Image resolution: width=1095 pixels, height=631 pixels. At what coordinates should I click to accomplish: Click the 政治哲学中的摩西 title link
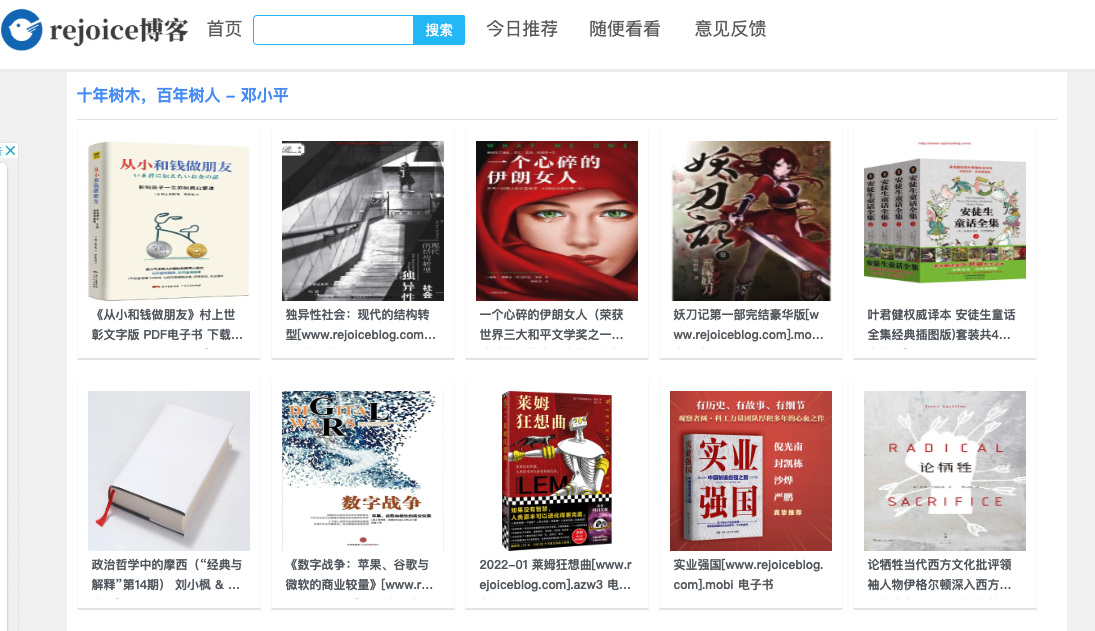166,574
